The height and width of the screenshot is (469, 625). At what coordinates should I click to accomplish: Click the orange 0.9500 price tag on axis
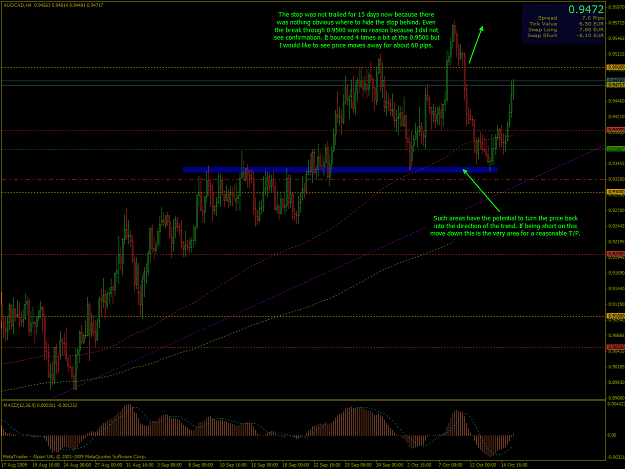point(615,67)
